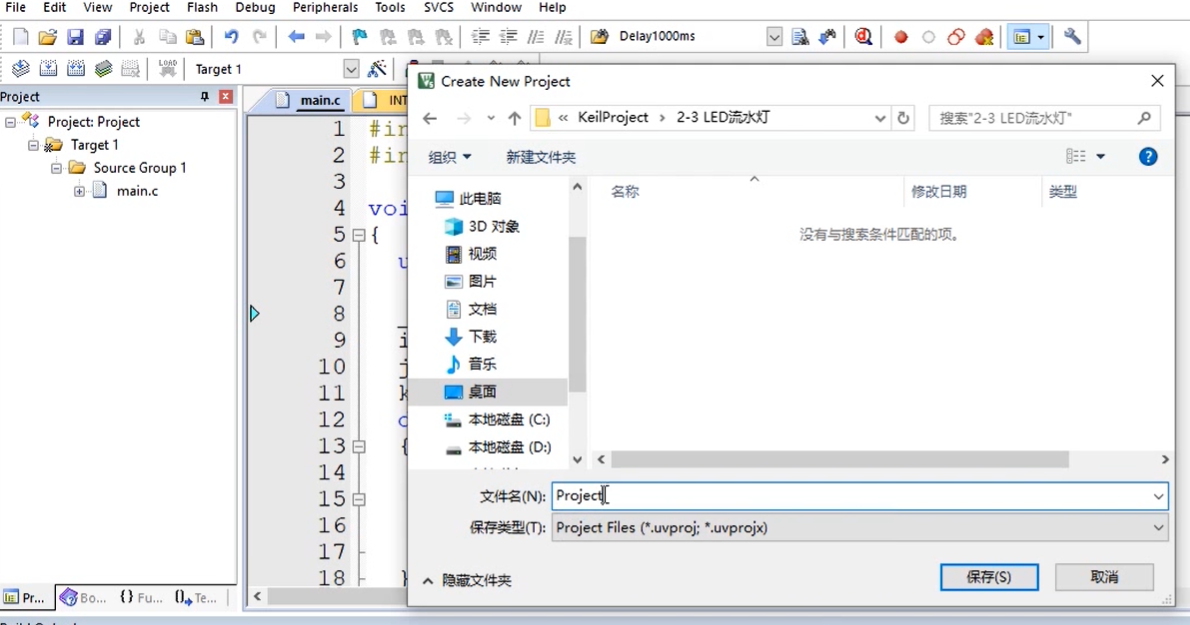Open the SVCS menu
This screenshot has width=1190, height=625.
click(439, 8)
